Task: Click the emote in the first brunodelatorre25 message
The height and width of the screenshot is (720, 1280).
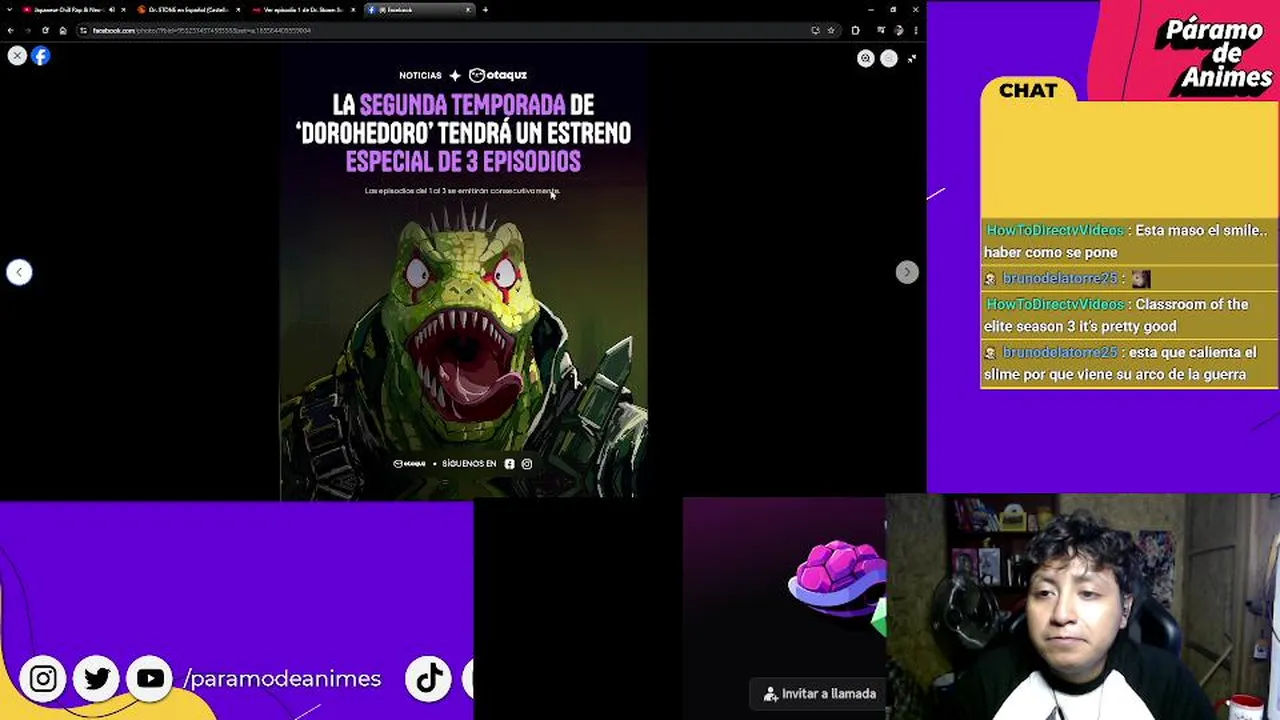Action: (1141, 279)
